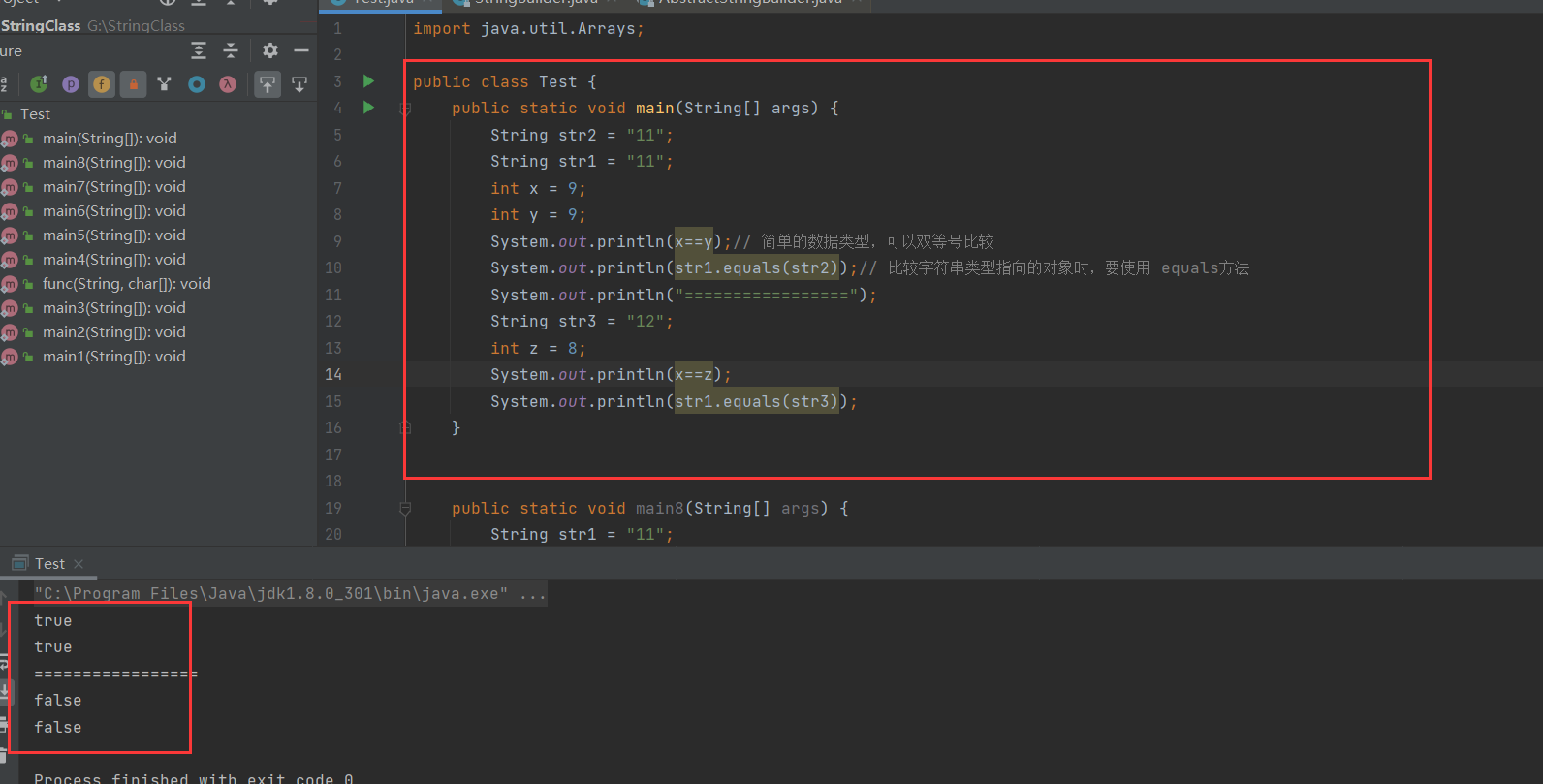1543x784 pixels.
Task: Select func(String, char[]): void in Structure
Action: coord(127,284)
